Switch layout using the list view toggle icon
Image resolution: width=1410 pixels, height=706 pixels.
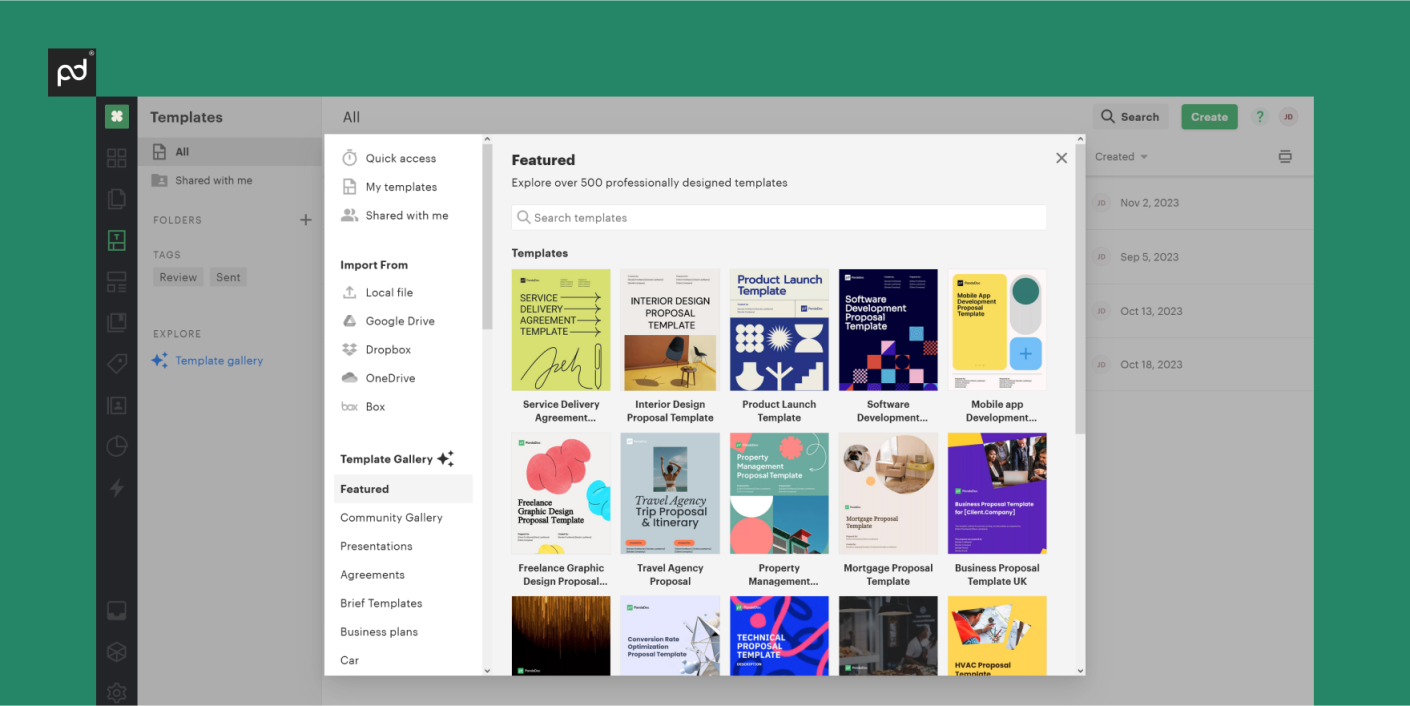point(1285,156)
